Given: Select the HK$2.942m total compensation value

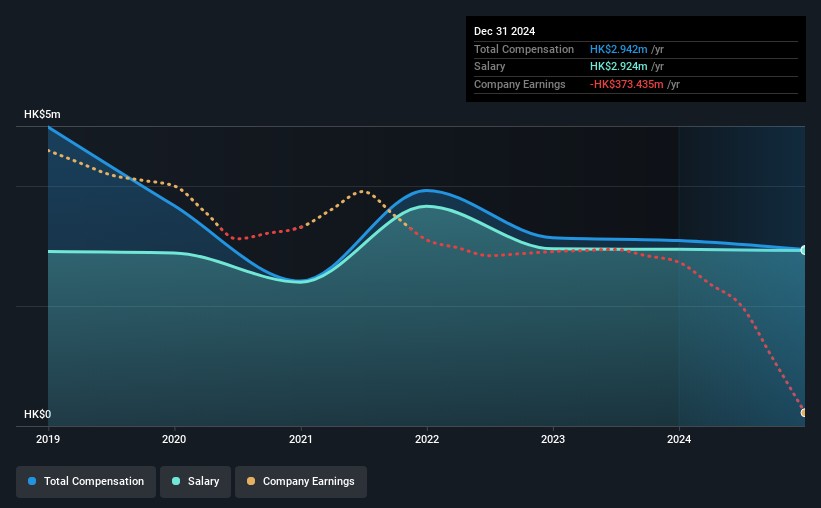Looking at the screenshot, I should pos(619,49).
